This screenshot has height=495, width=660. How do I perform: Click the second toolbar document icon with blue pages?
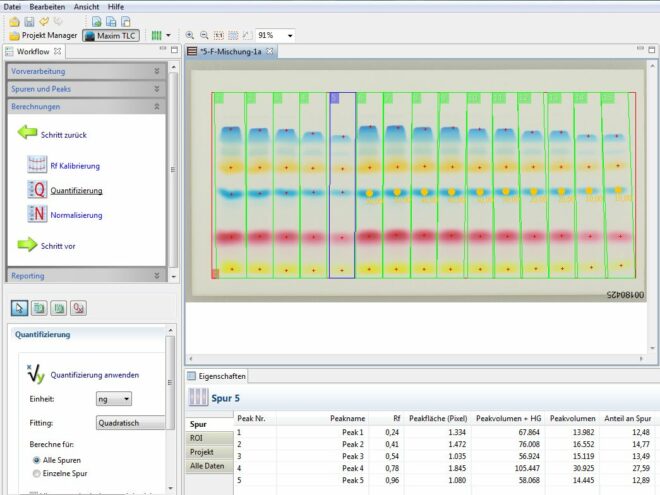coord(111,21)
